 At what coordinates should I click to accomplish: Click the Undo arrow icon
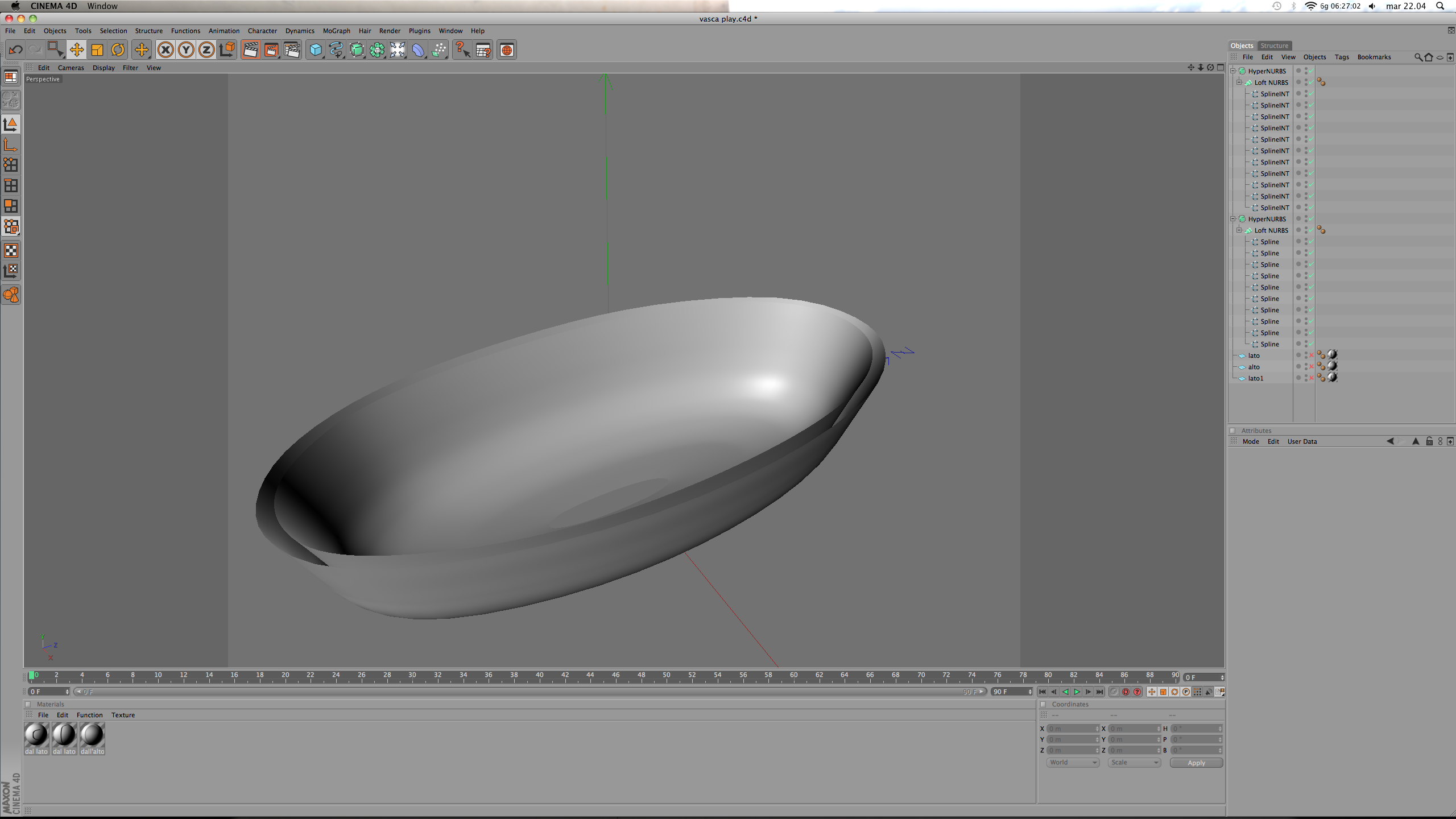click(15, 50)
